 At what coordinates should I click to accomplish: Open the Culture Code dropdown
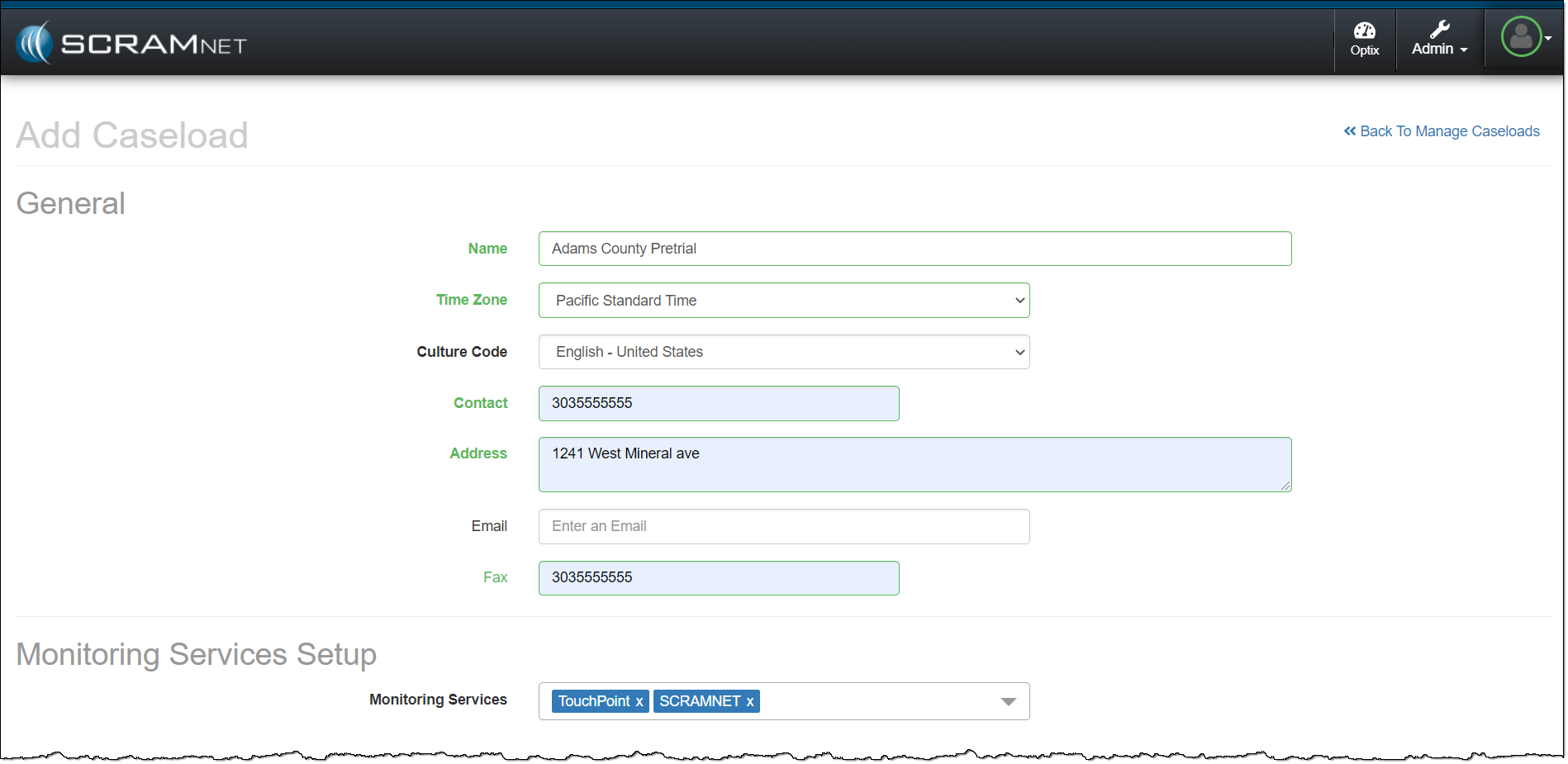pos(783,352)
